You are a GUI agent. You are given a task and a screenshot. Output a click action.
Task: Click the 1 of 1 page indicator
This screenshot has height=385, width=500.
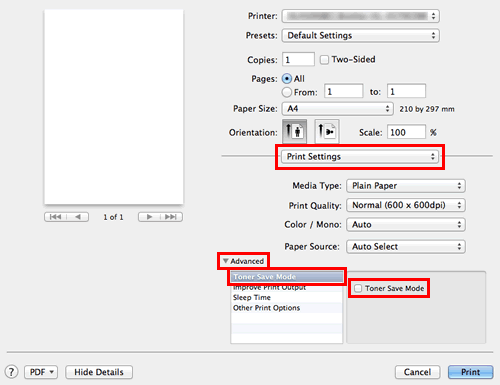pos(113,217)
